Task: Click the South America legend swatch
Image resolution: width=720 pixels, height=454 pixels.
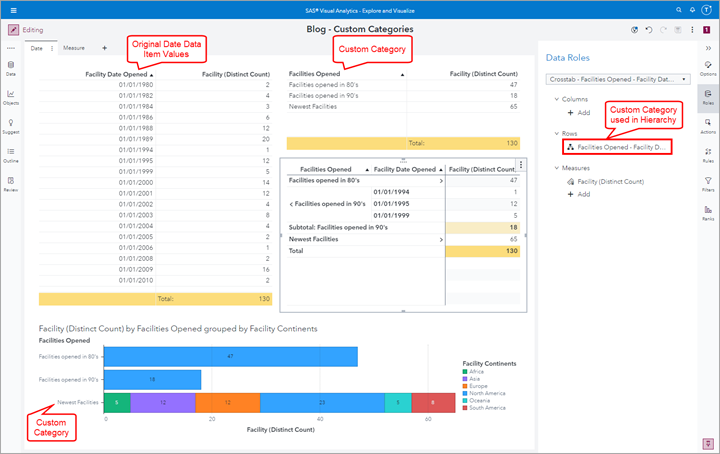Action: click(465, 408)
